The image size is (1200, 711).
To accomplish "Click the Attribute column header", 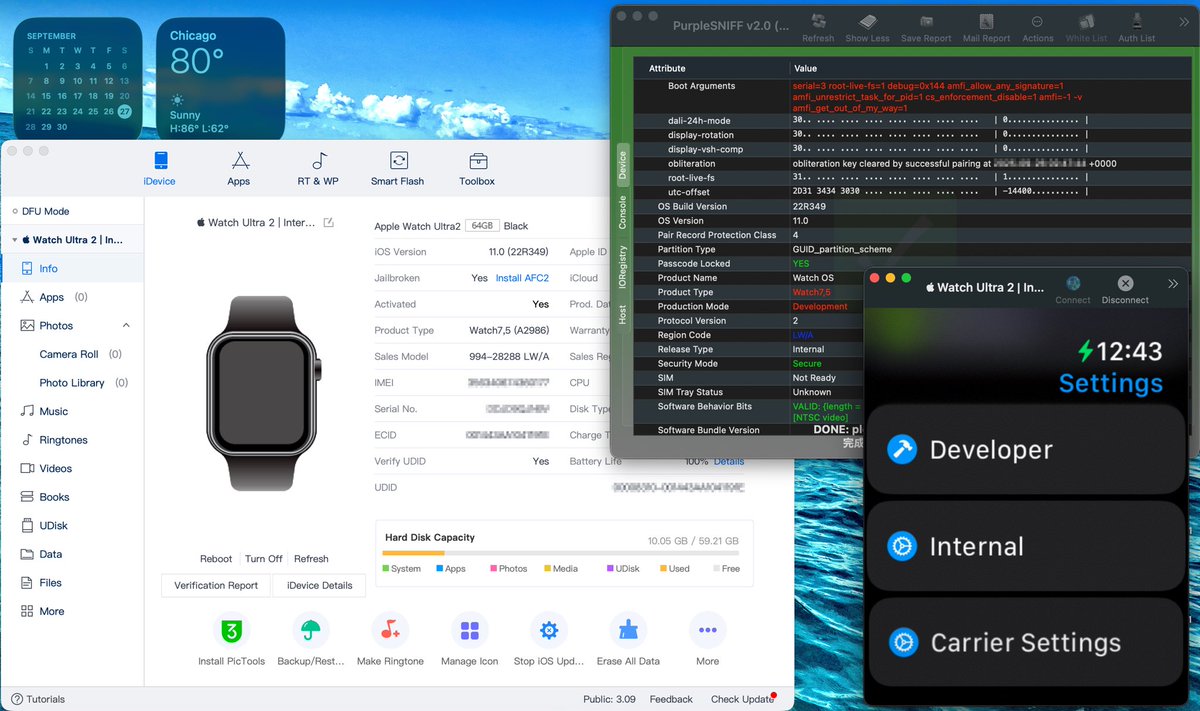I will point(667,68).
